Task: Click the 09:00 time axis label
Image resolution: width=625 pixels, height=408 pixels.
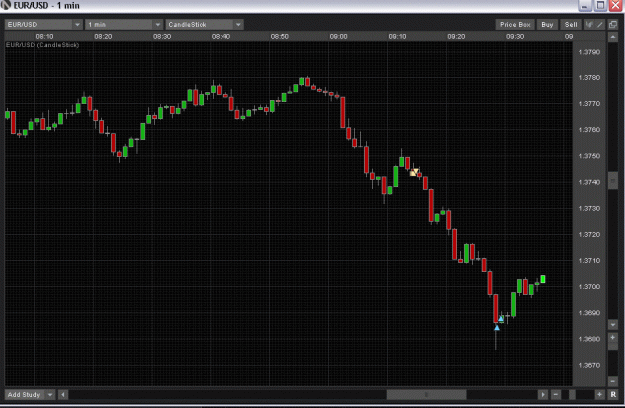Action: (338, 36)
